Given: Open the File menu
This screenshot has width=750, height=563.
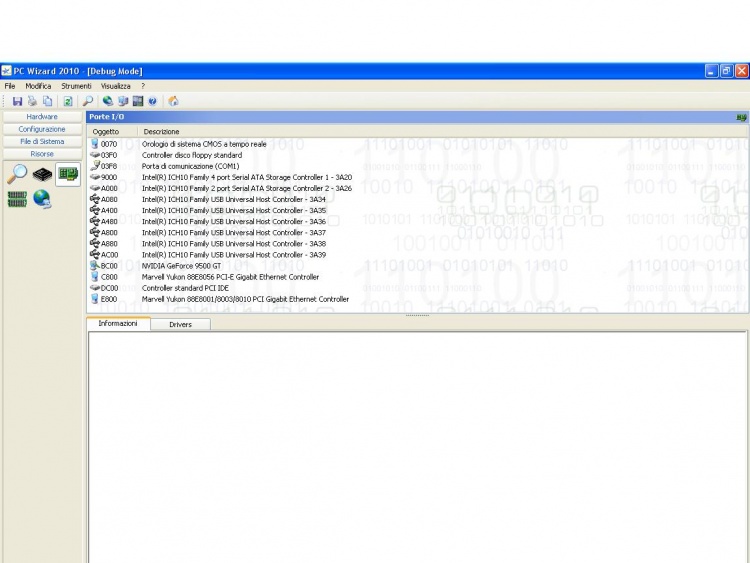Looking at the screenshot, I should pos(10,86).
